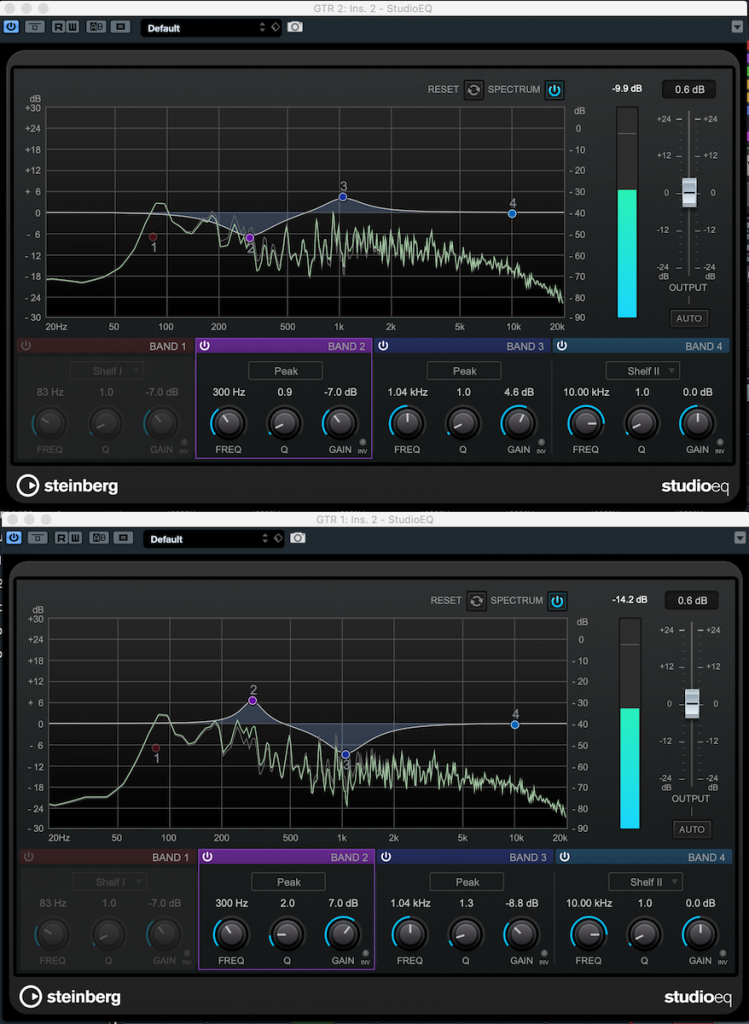Click Write automation W in GTR 2 window

point(72,27)
